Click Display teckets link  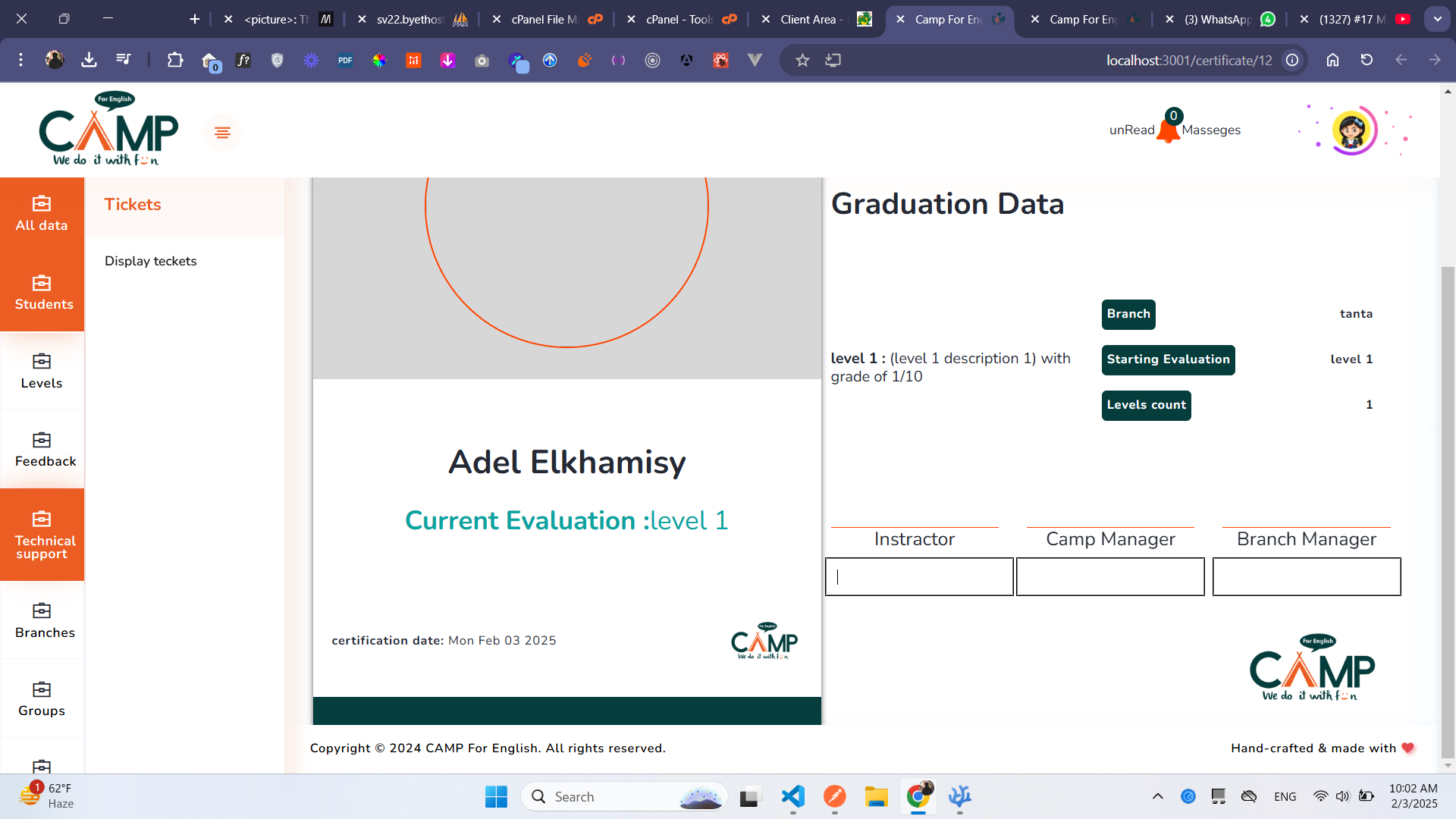(x=151, y=261)
